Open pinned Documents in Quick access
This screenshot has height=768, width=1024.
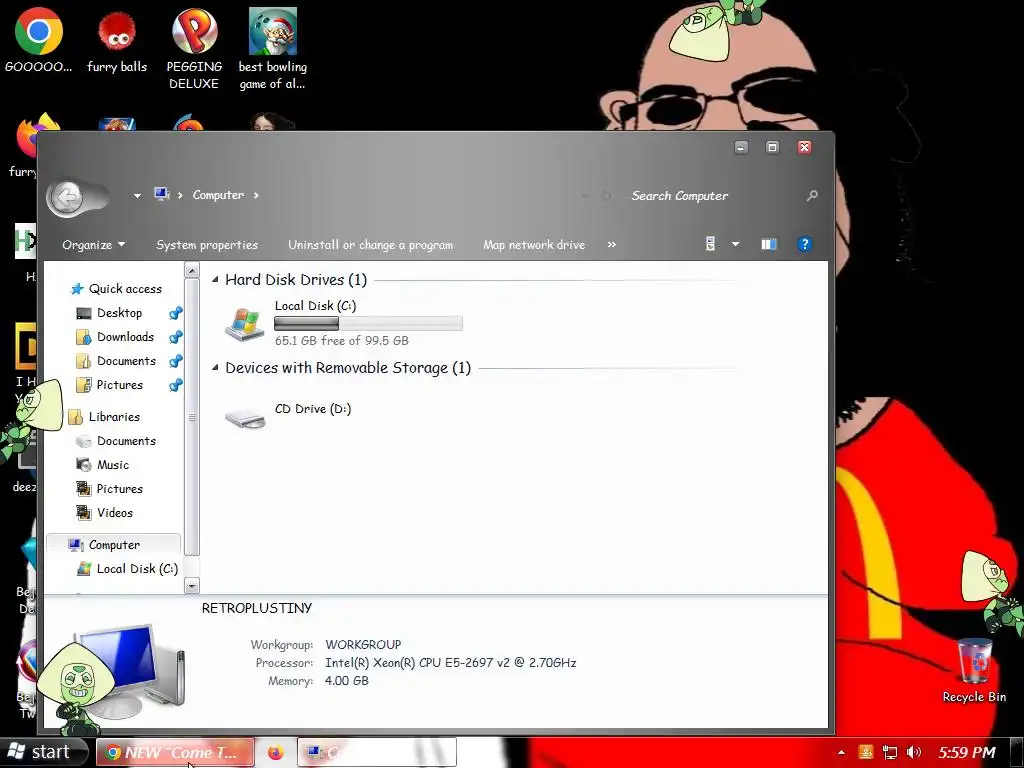pos(116,361)
